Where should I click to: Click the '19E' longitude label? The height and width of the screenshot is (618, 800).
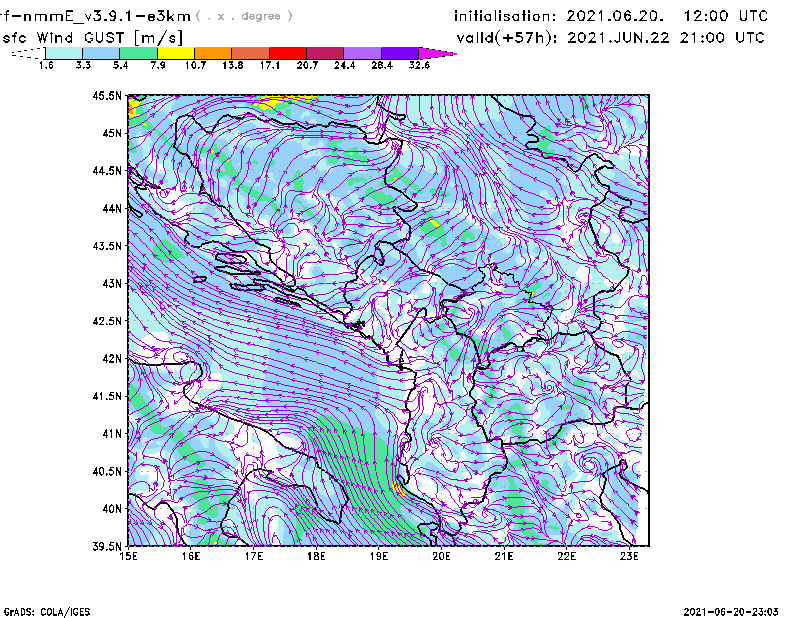point(379,556)
